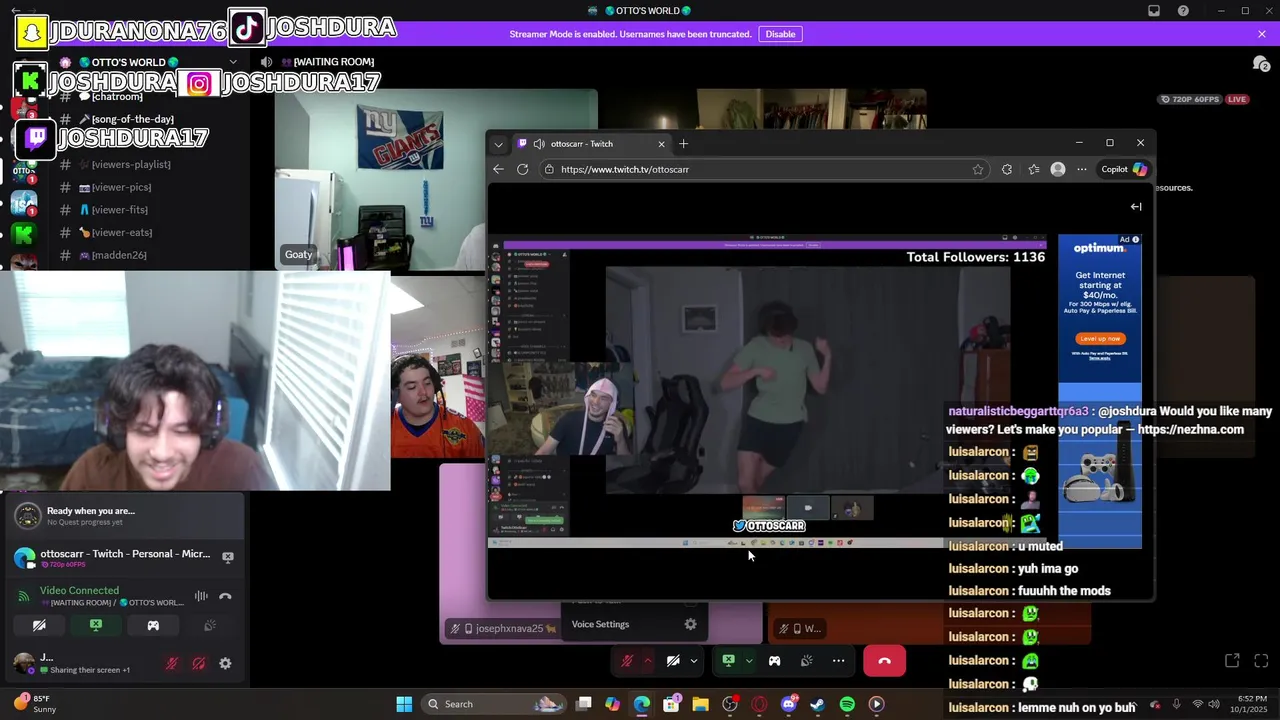Select the ottoscarr - Twitch tab
Viewport: 1280px width, 720px height.
(x=590, y=144)
